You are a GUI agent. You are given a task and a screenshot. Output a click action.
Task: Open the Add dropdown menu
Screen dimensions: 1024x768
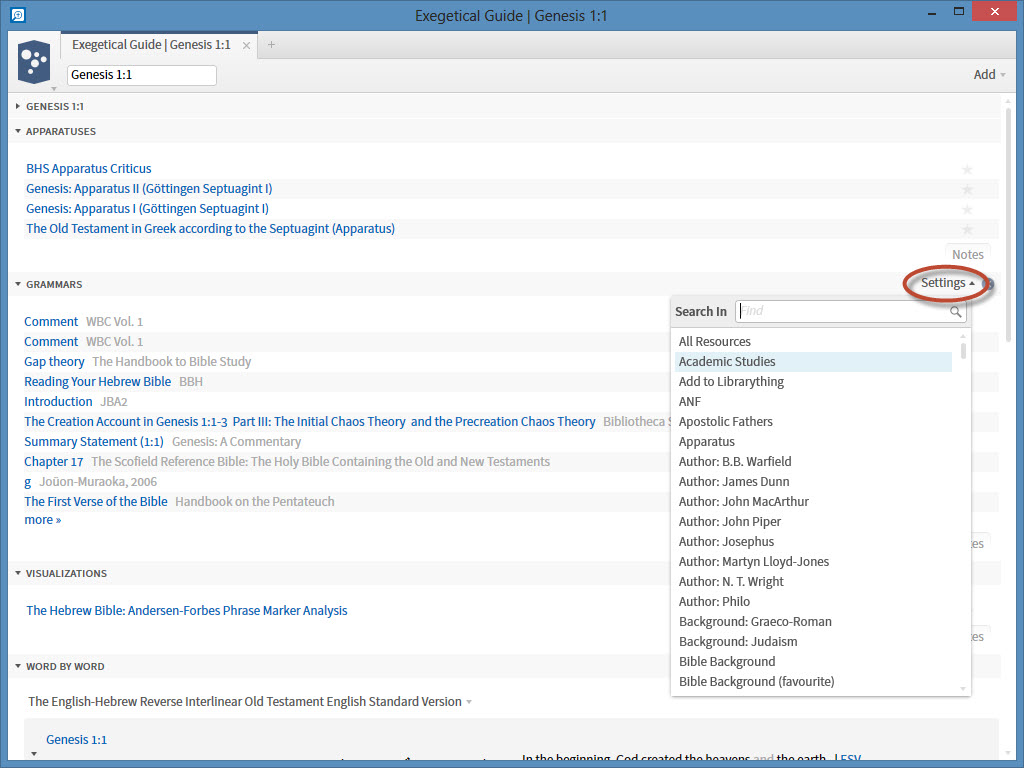pyautogui.click(x=989, y=74)
